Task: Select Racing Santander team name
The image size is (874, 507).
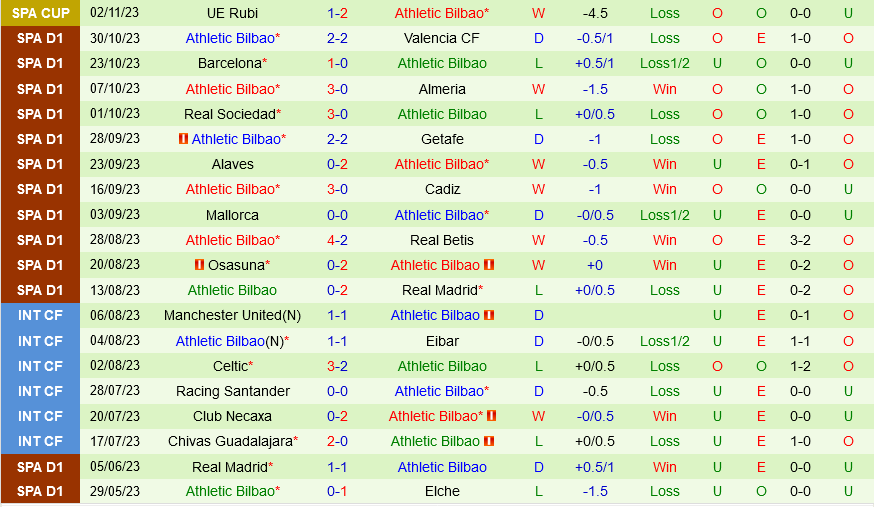Action: click(x=232, y=391)
